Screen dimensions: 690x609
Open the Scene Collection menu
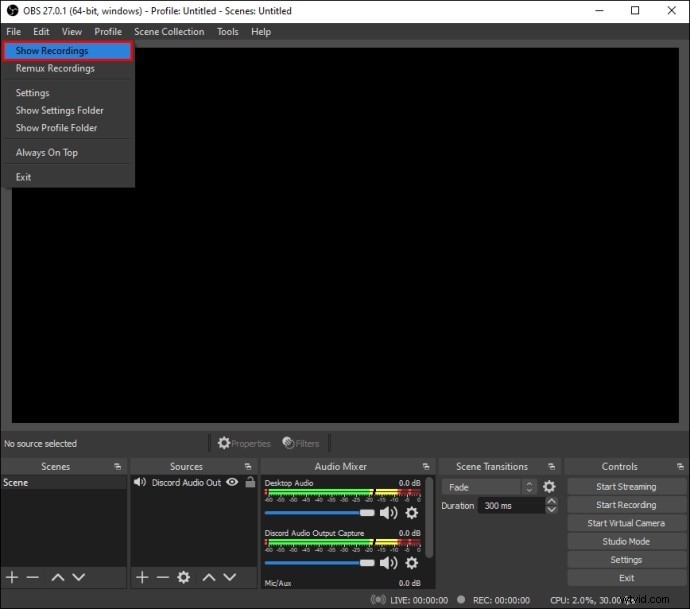169,32
